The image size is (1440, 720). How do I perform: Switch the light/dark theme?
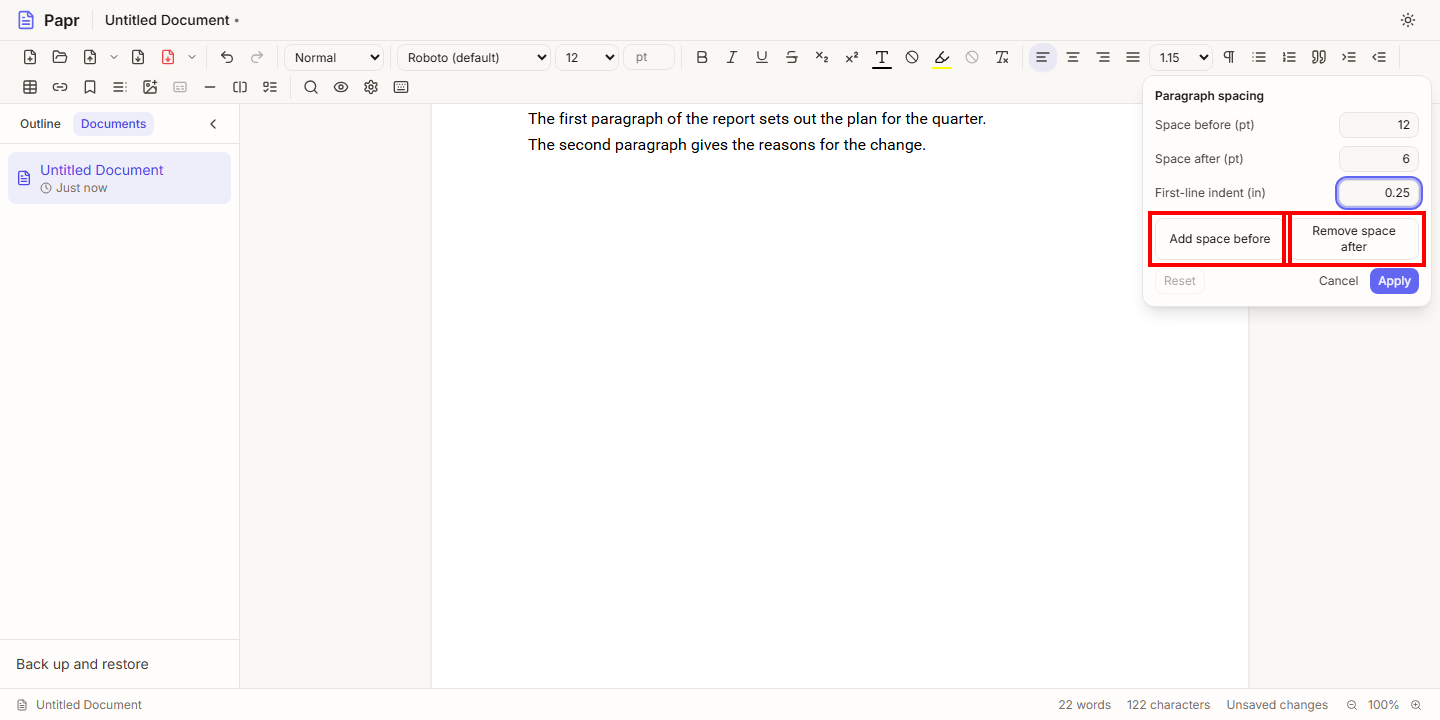pos(1408,20)
